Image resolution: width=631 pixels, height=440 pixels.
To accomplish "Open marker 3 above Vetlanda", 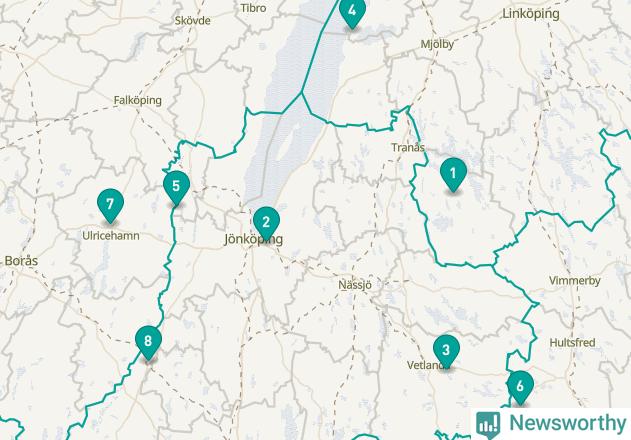I will (446, 351).
